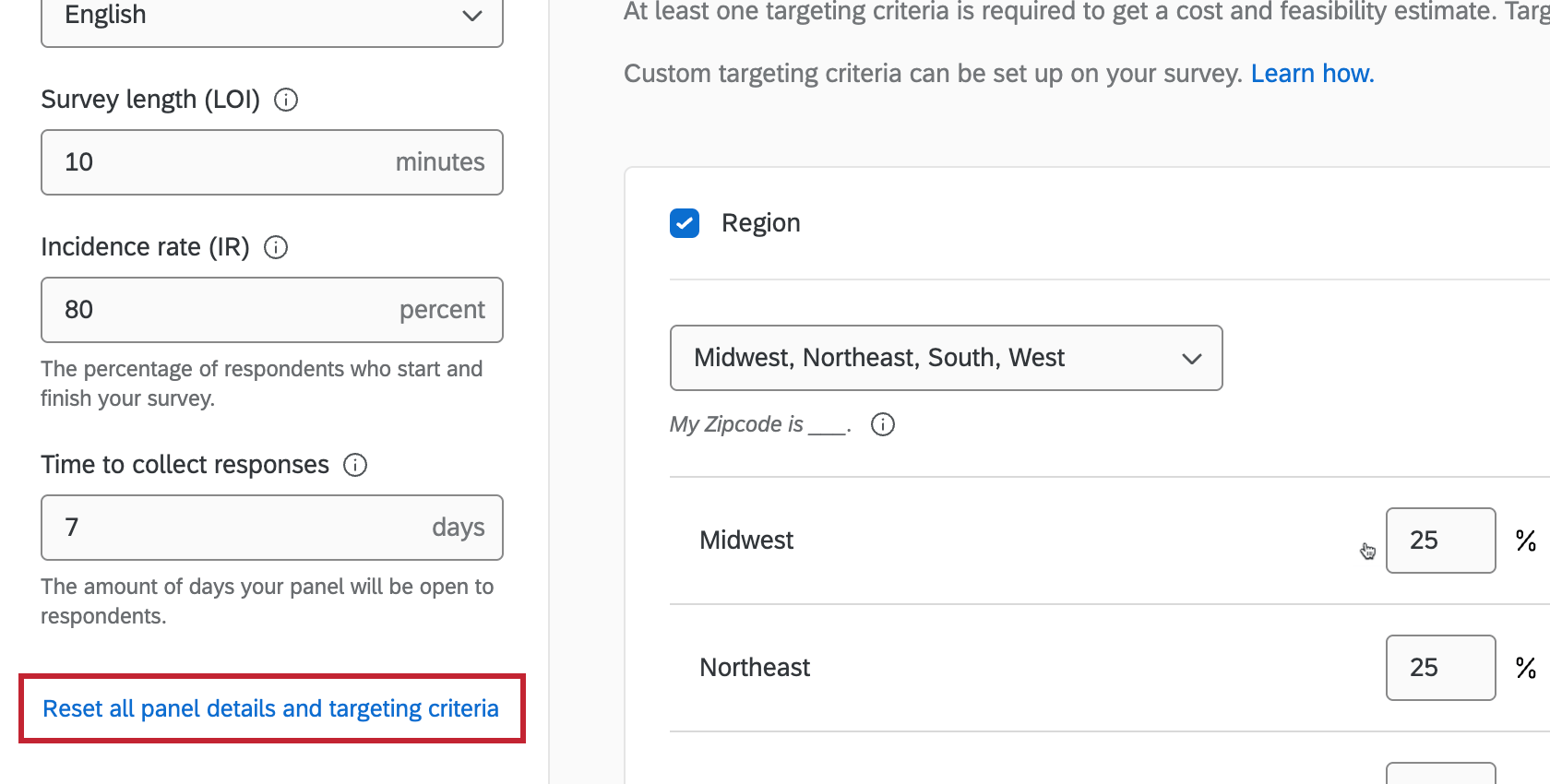
Task: Click the Northeast row label
Action: point(755,668)
